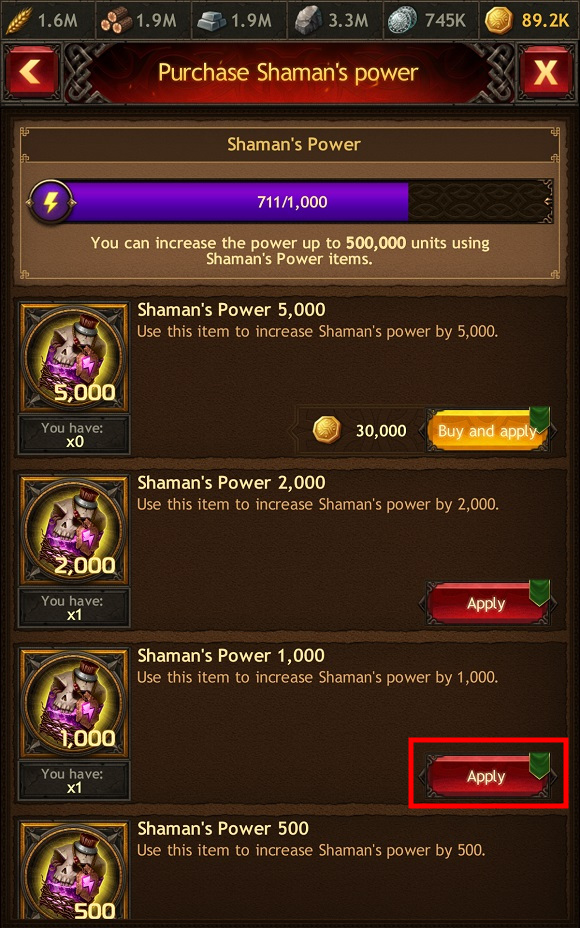This screenshot has width=580, height=928.
Task: Apply the Shaman's Power 1,000 item
Action: pyautogui.click(x=488, y=776)
